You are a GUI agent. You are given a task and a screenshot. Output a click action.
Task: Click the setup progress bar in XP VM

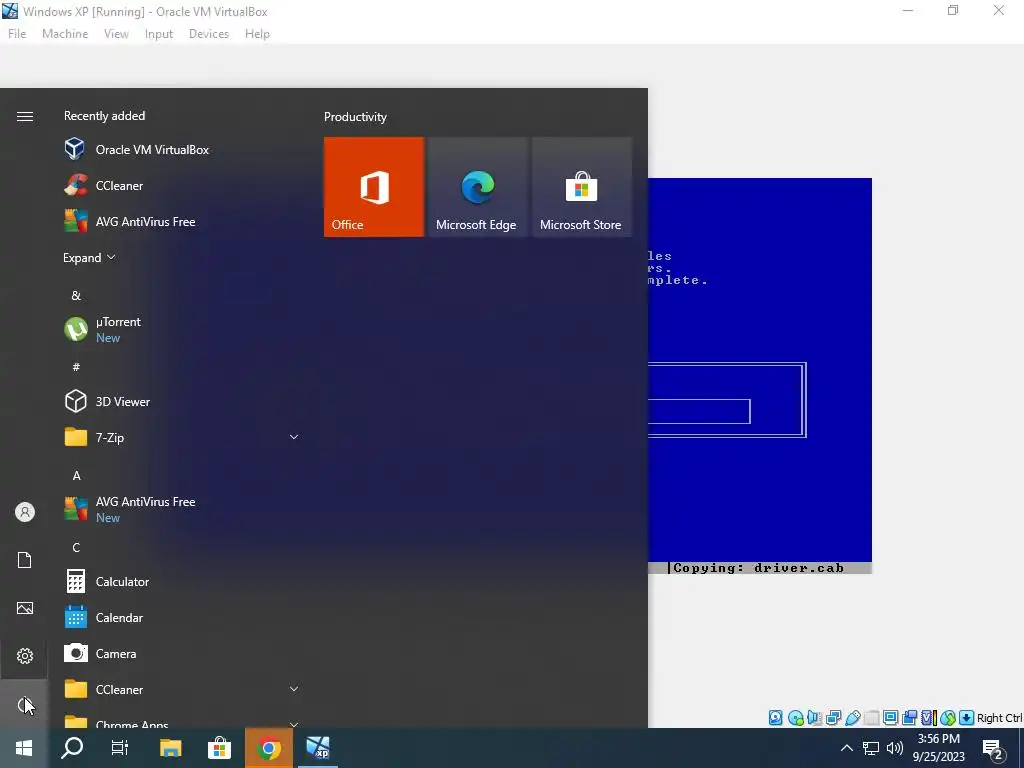[x=699, y=411]
